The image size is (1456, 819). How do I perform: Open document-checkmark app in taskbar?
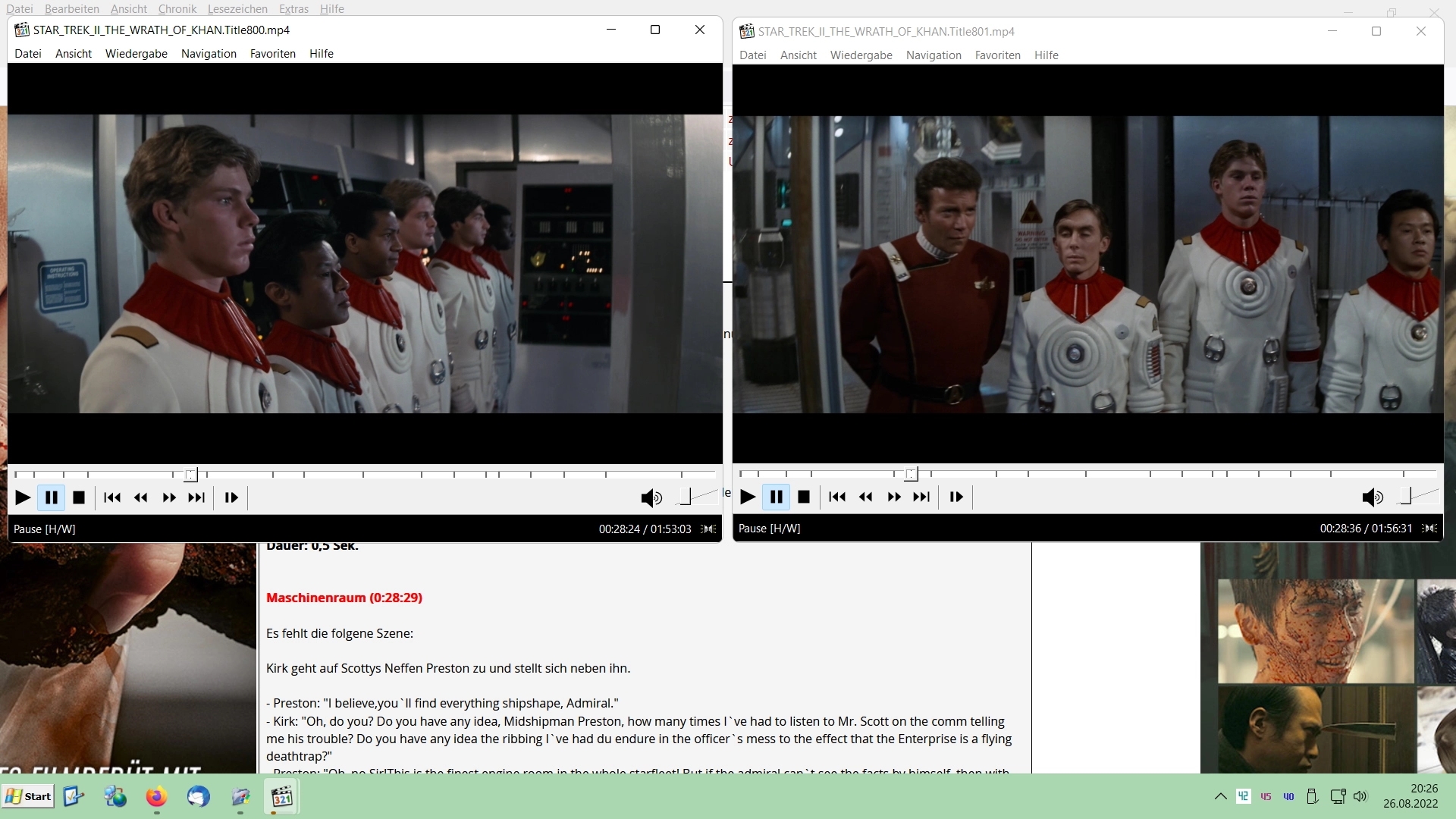[x=74, y=797]
